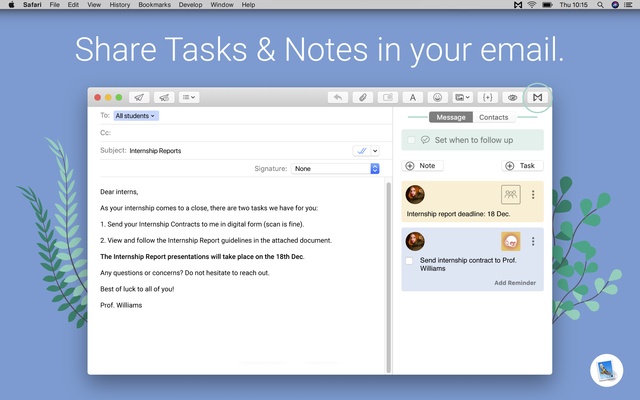Attach a file with the paperclip icon

click(x=362, y=97)
